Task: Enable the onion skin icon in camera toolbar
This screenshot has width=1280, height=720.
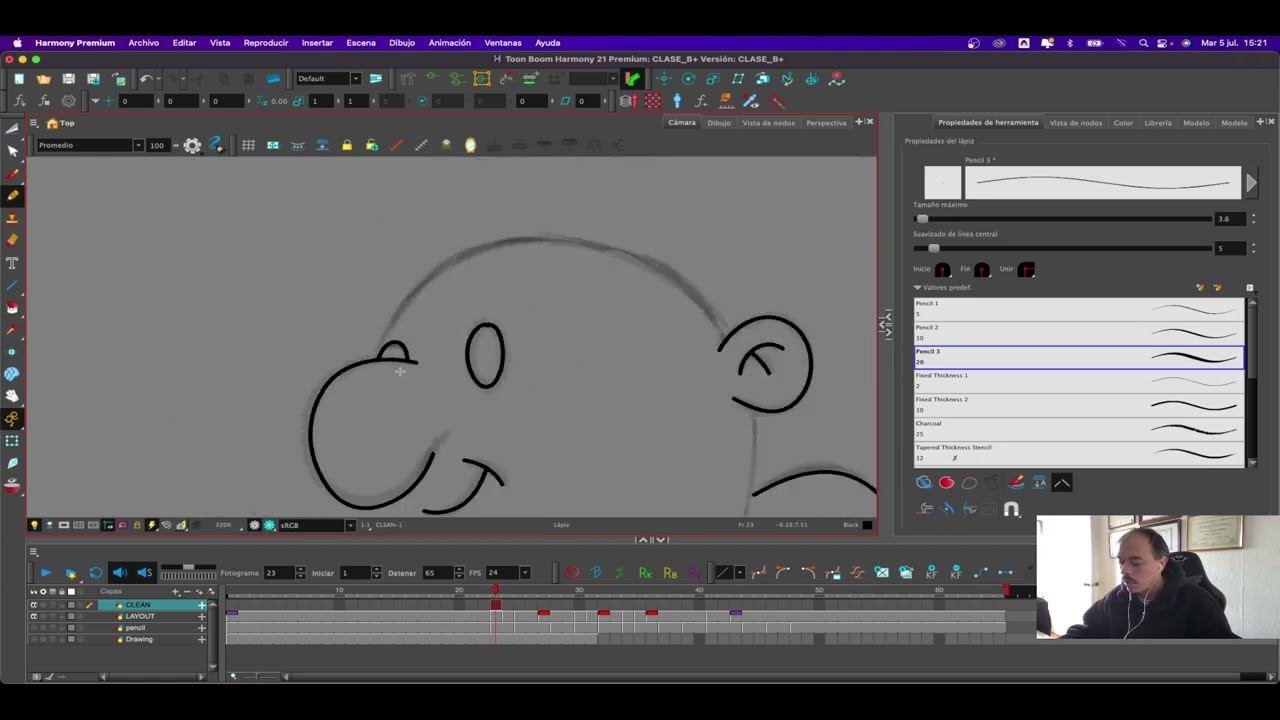Action: (x=470, y=146)
